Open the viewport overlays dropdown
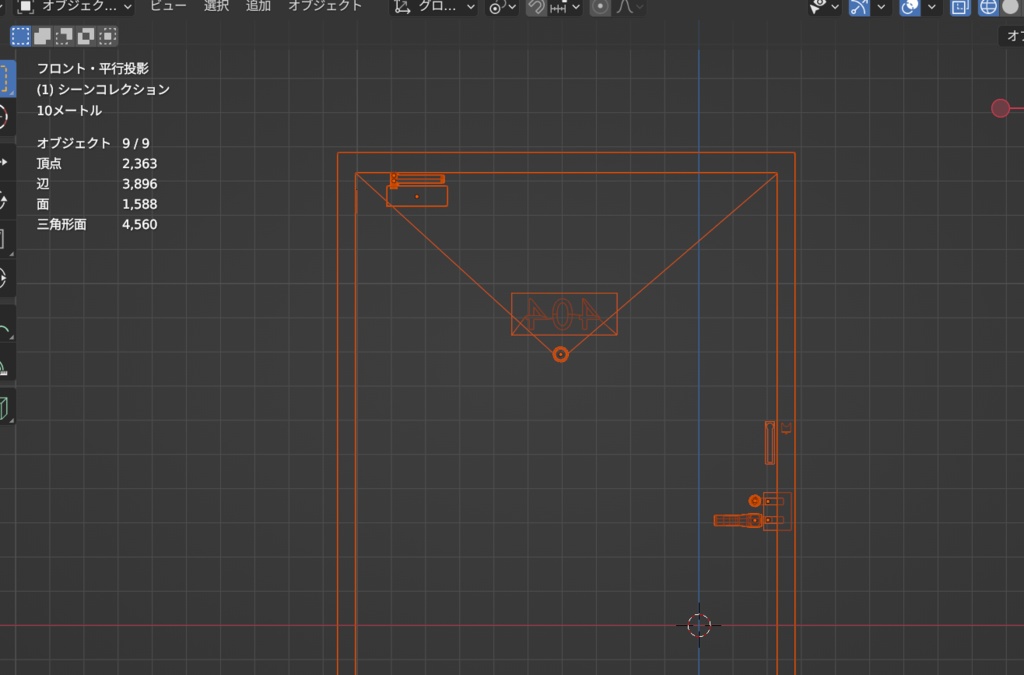The height and width of the screenshot is (675, 1024). pyautogui.click(x=932, y=8)
